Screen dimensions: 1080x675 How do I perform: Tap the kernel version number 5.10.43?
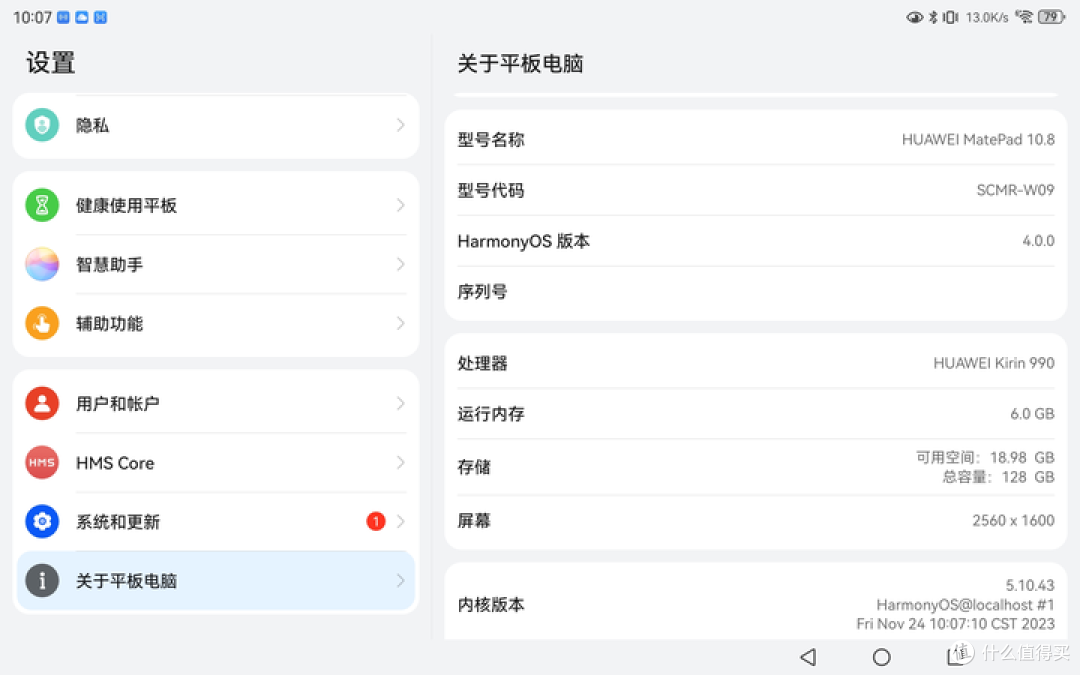pyautogui.click(x=1030, y=585)
